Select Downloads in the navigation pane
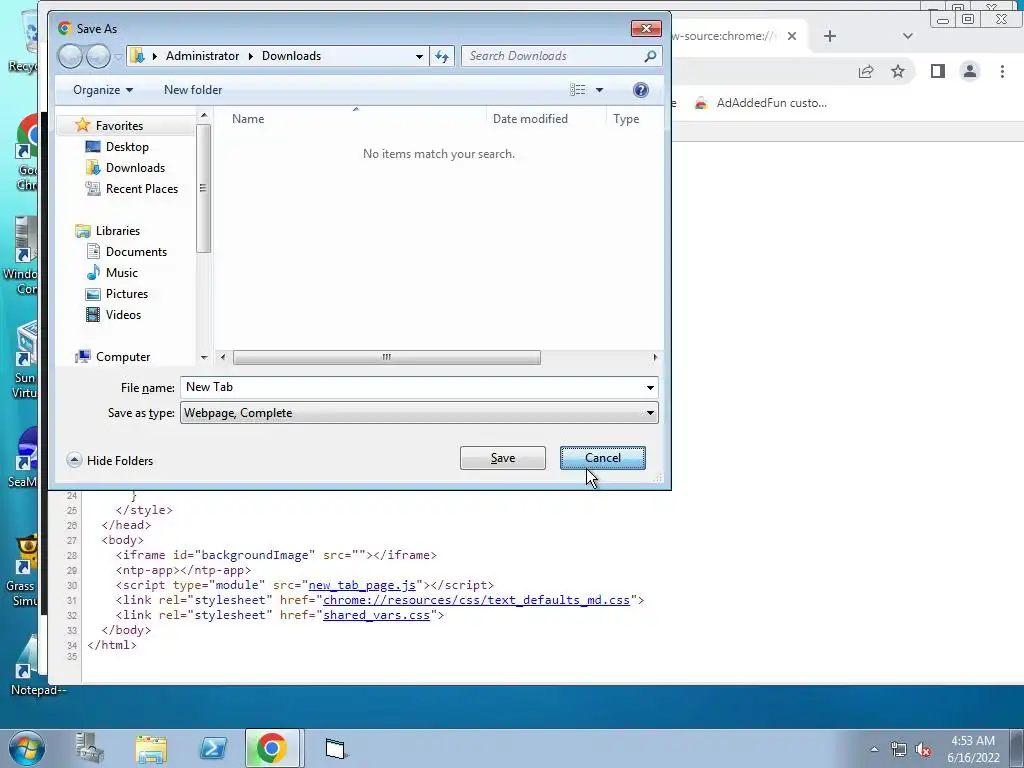The height and width of the screenshot is (768, 1024). [x=135, y=168]
